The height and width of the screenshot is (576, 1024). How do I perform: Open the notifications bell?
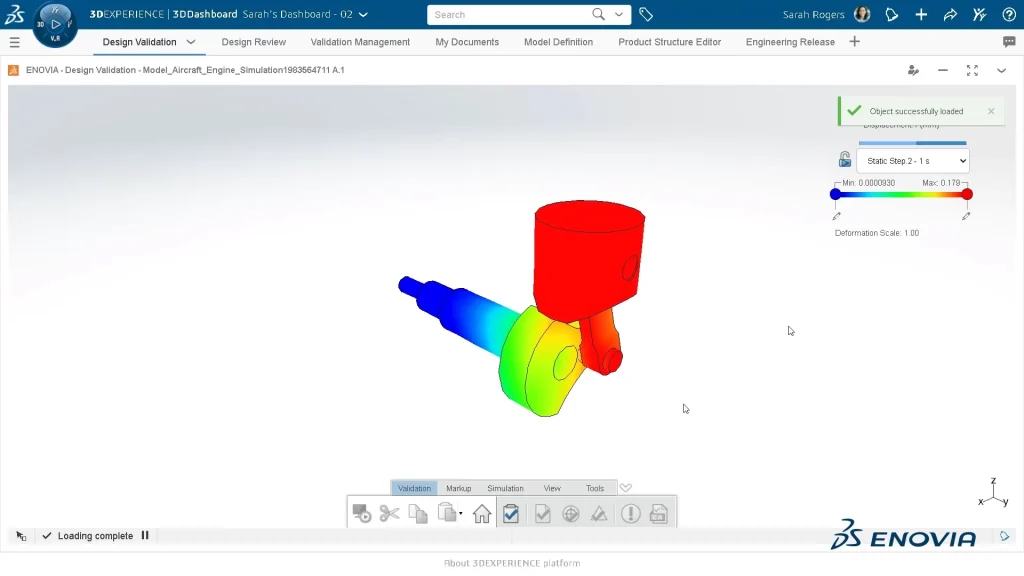(892, 15)
